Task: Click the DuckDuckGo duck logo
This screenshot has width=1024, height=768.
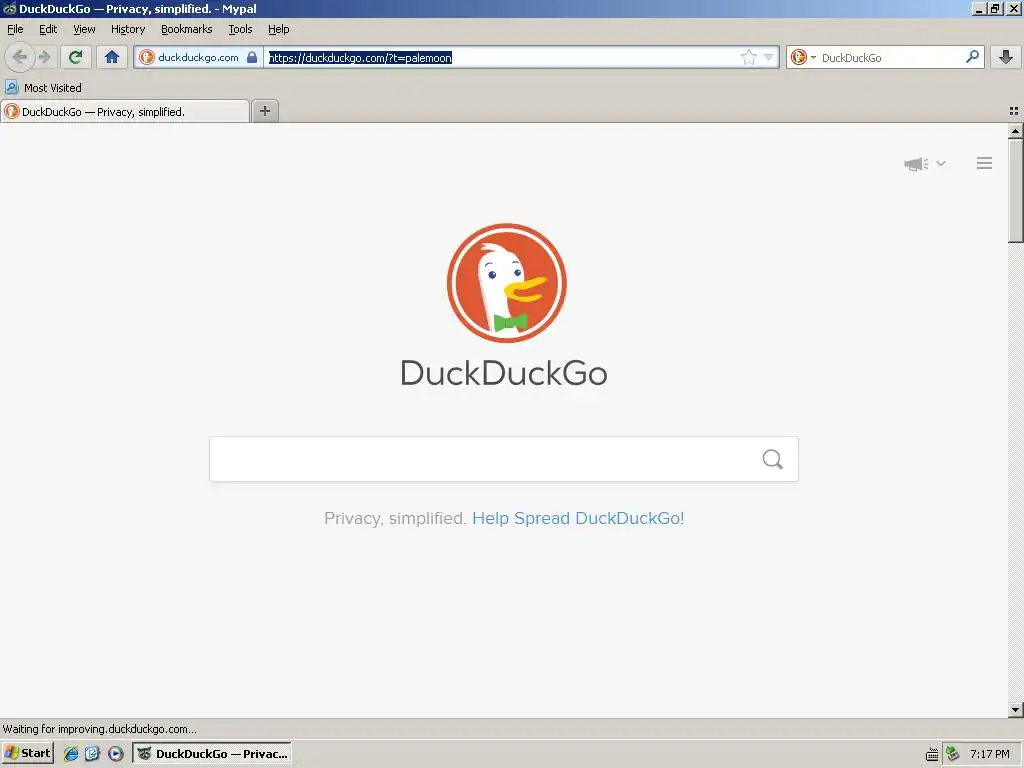Action: pyautogui.click(x=506, y=283)
